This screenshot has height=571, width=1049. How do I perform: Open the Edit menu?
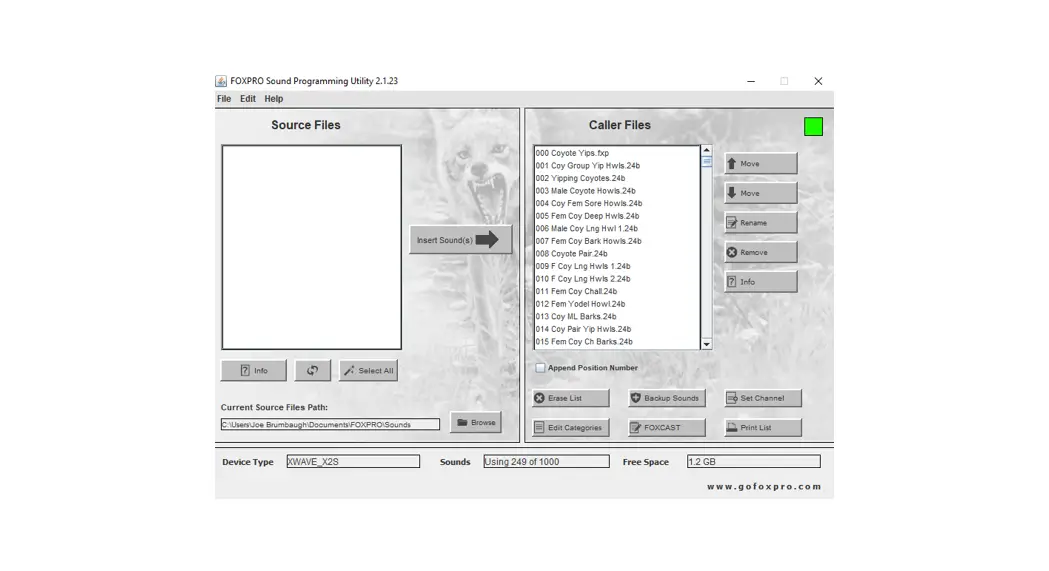coord(248,98)
